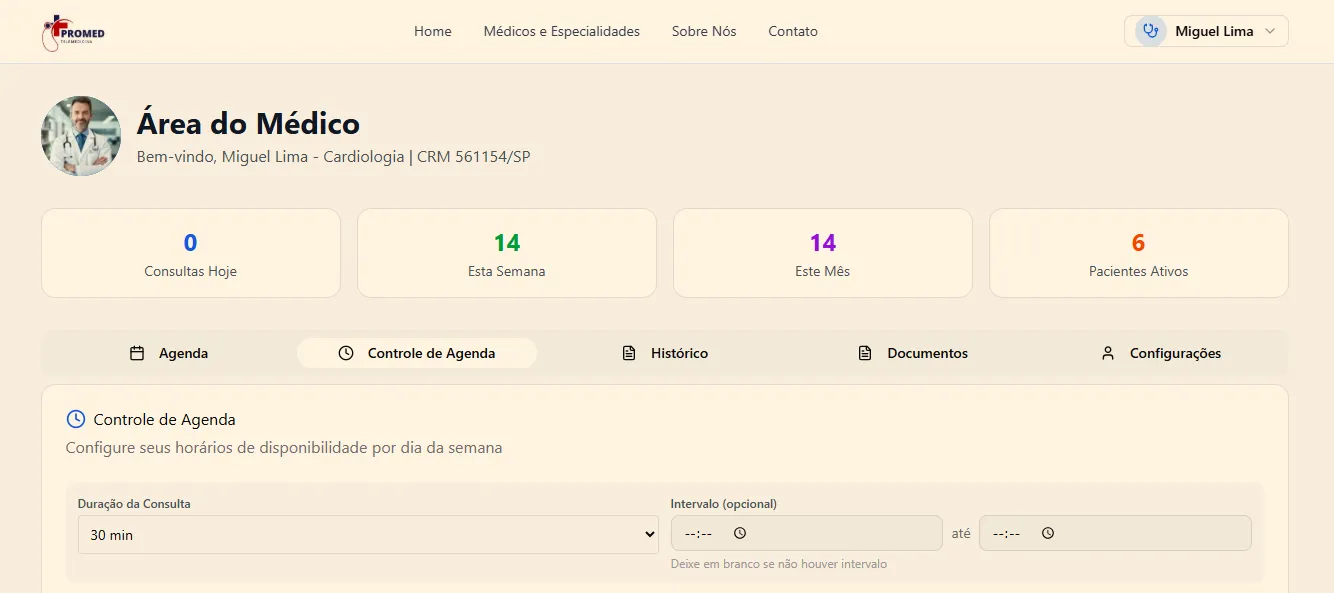Click the welcome text with CRM 561154/SP
The width and height of the screenshot is (1334, 593).
333,157
